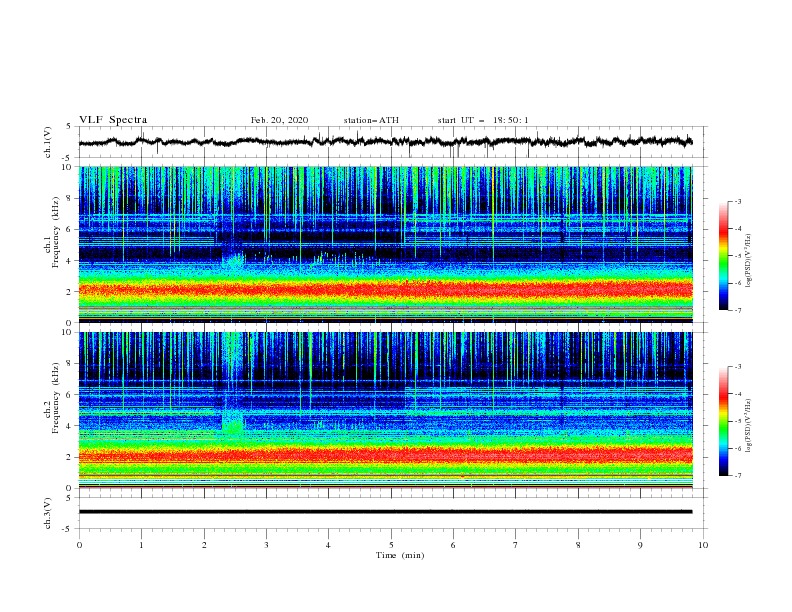
Task: Click the ch.1 color scale bar
Action: (724, 256)
